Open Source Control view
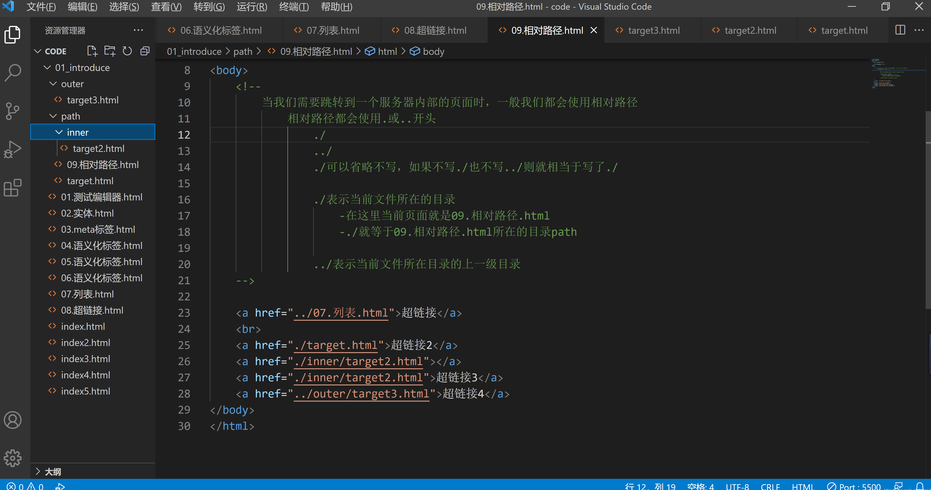Screen dimensions: 931x490 click(x=12, y=111)
